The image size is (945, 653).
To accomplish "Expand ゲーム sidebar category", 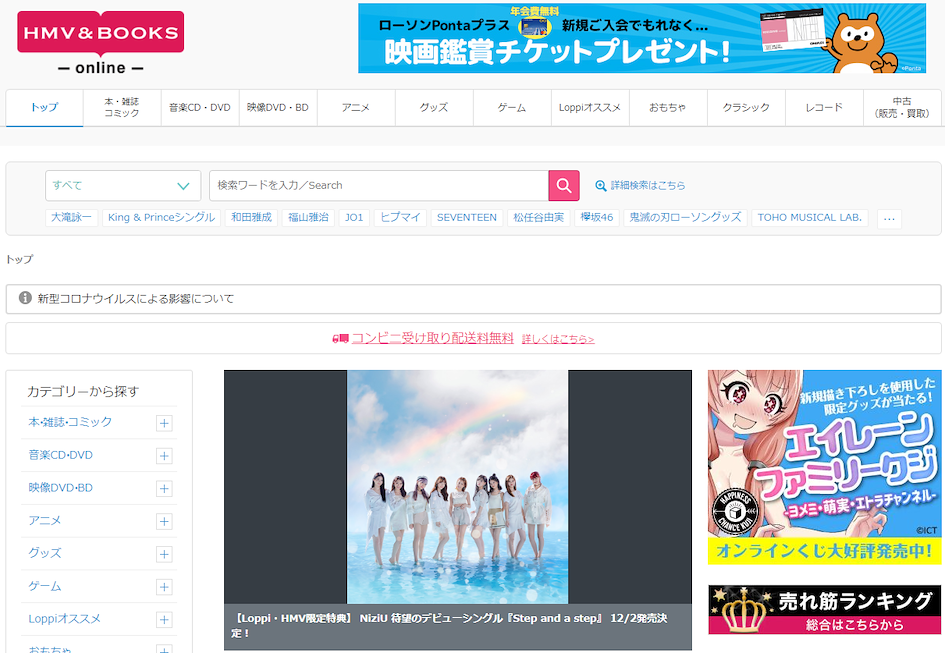I will tap(164, 587).
